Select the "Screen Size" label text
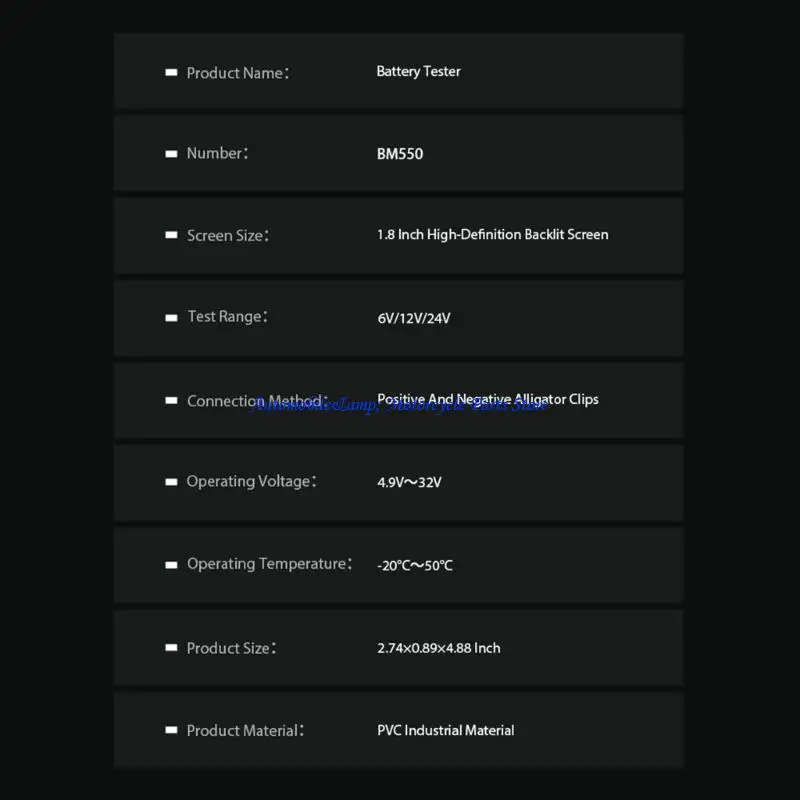Viewport: 800px width, 800px height. pos(227,236)
